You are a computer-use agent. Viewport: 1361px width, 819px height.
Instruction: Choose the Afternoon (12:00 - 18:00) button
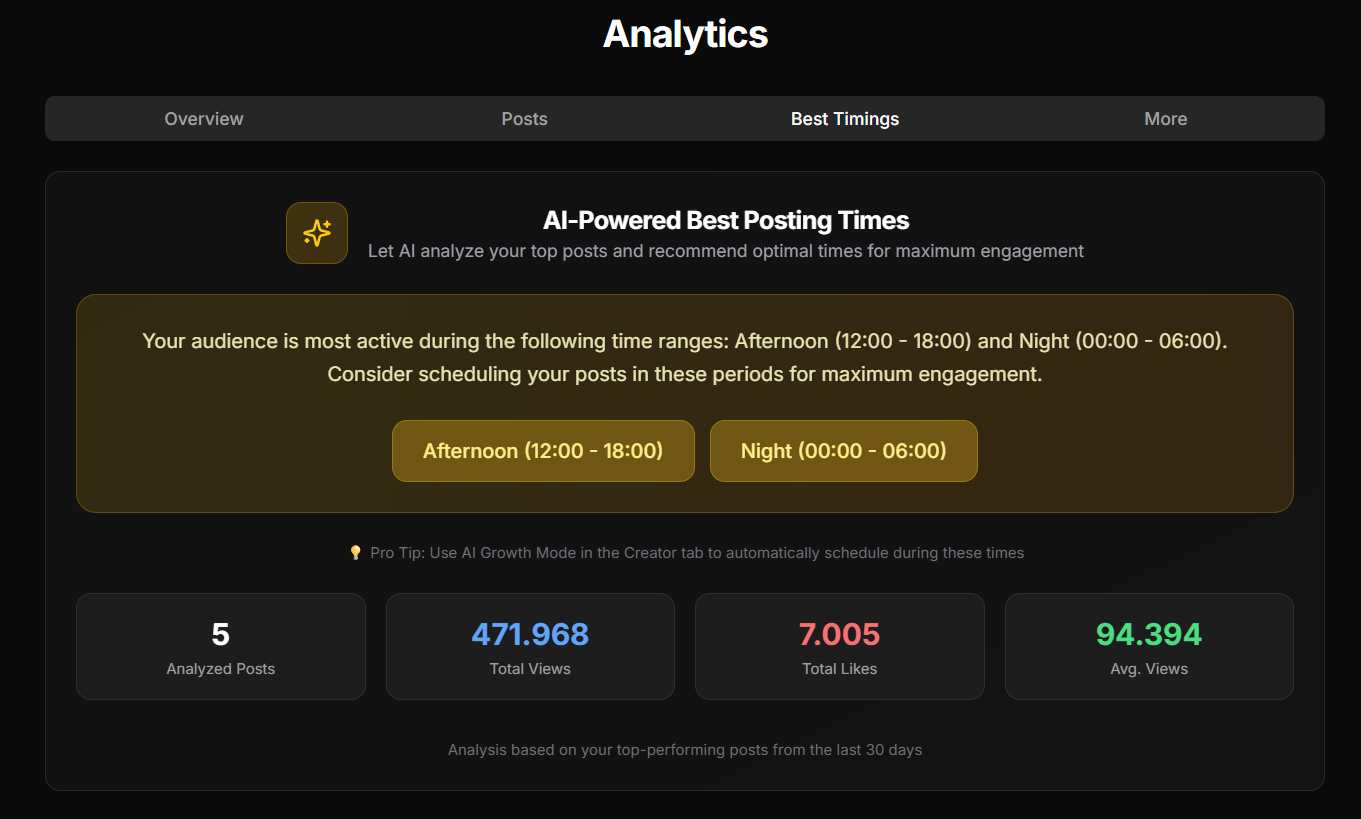543,451
